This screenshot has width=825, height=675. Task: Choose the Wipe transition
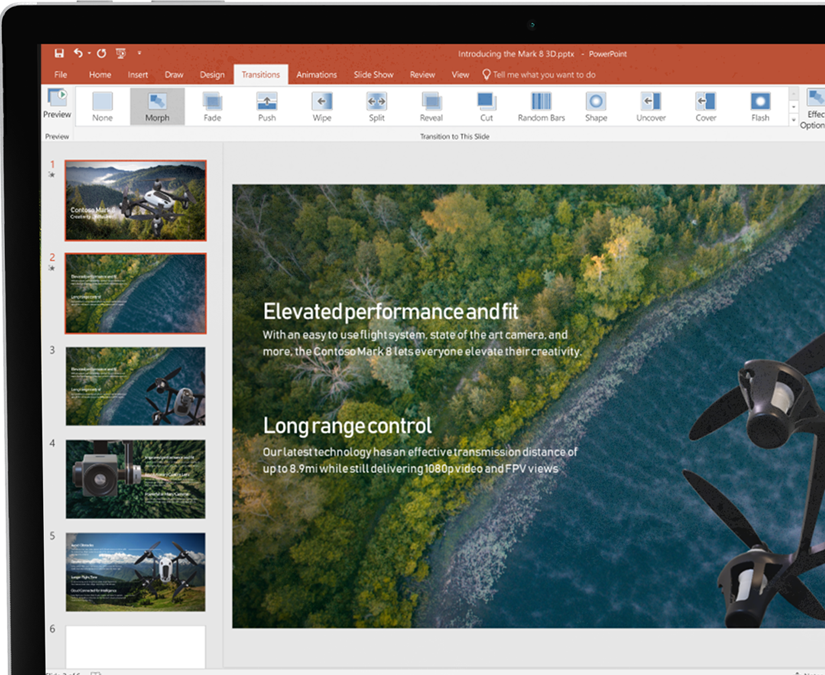click(x=322, y=107)
